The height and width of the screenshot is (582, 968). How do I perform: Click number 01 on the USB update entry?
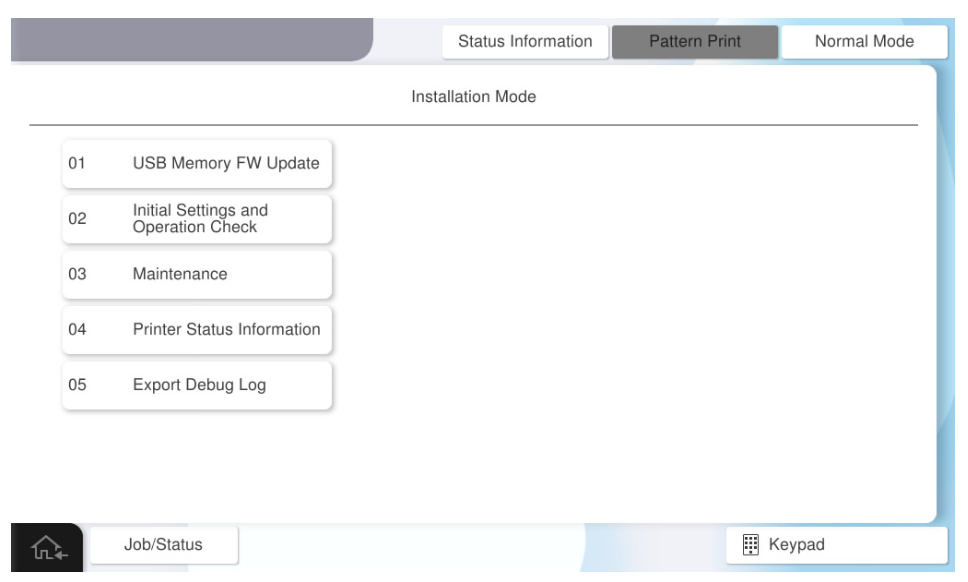[x=77, y=164]
